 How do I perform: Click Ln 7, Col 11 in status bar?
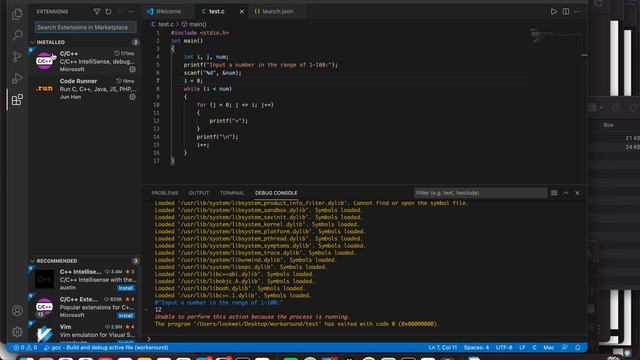(x=442, y=347)
